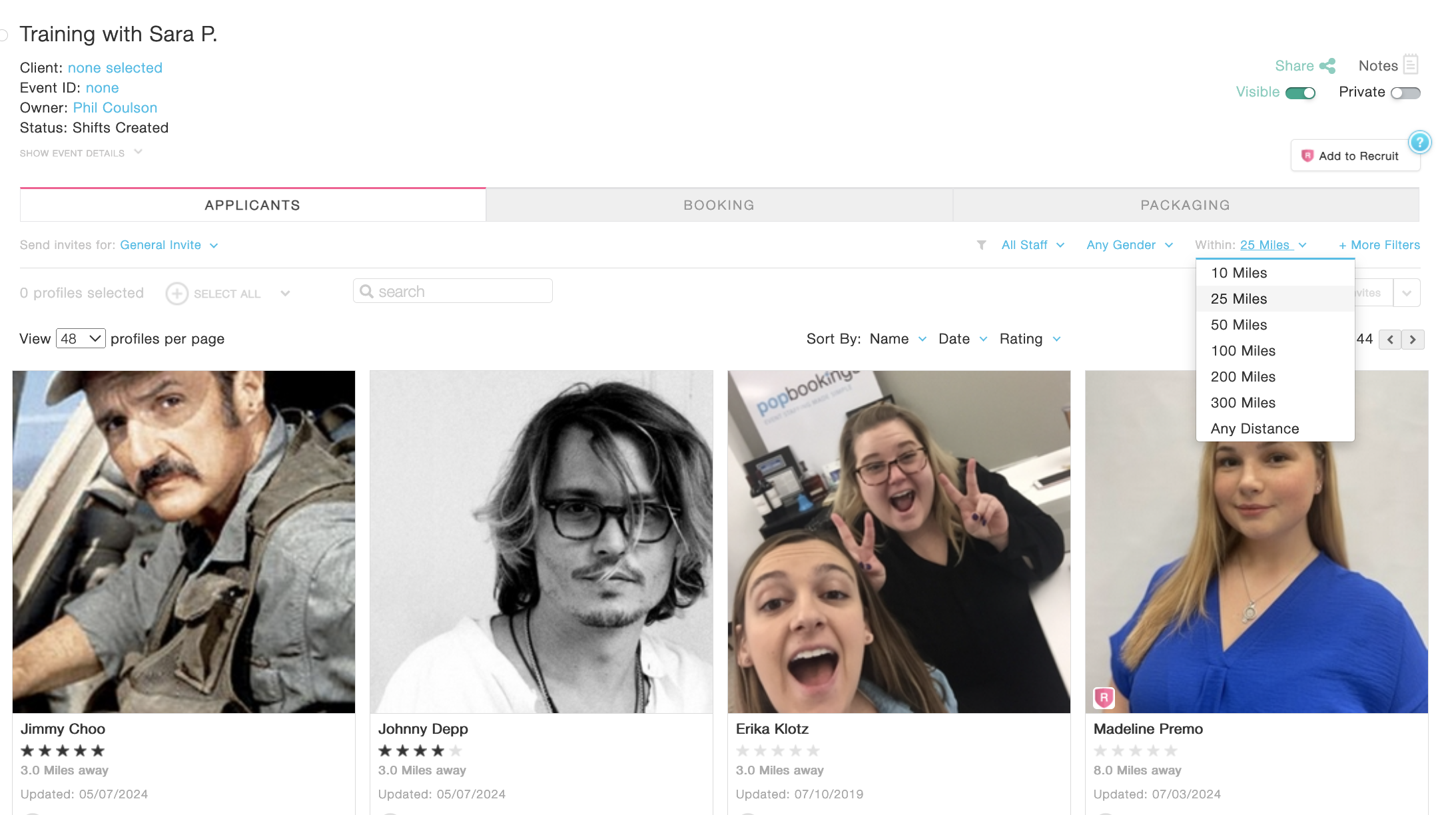
Task: Enable the Private toggle
Action: coord(1405,93)
